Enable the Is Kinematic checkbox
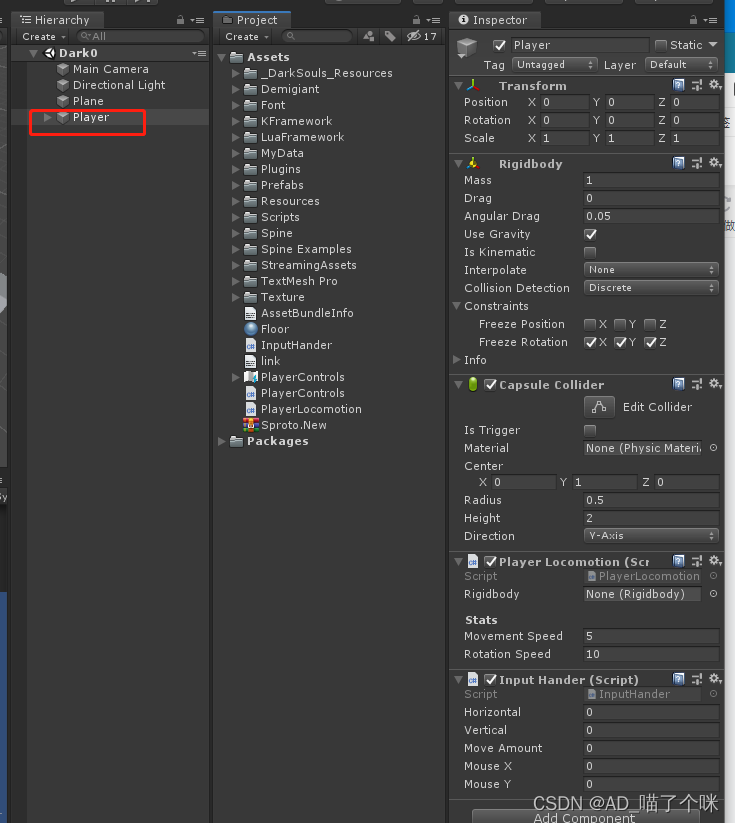This screenshot has width=735, height=823. [x=590, y=252]
